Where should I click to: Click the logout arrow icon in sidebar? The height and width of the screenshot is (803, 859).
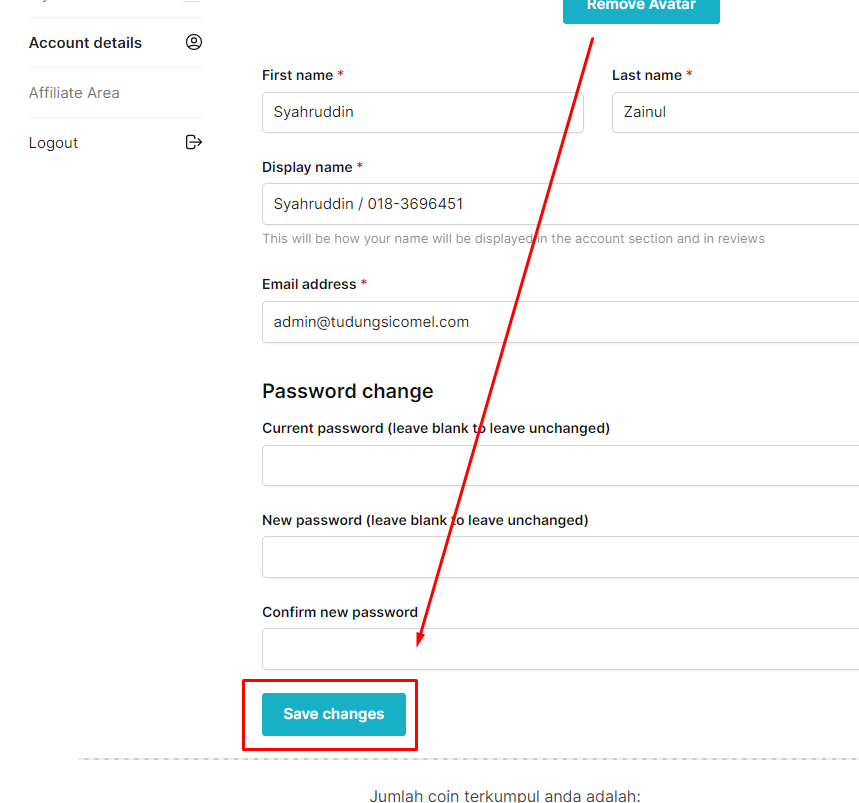click(x=194, y=142)
